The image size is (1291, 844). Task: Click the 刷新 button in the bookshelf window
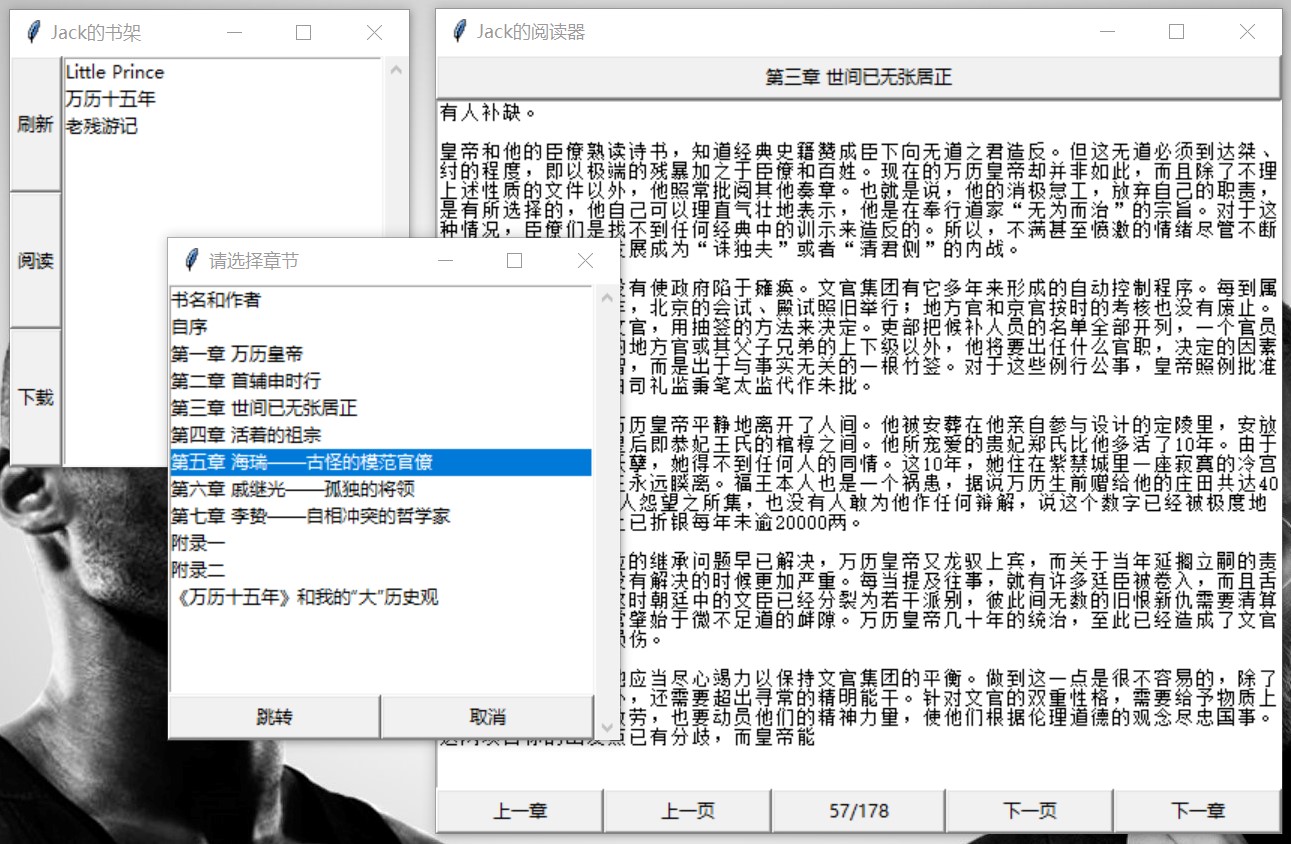pos(36,125)
